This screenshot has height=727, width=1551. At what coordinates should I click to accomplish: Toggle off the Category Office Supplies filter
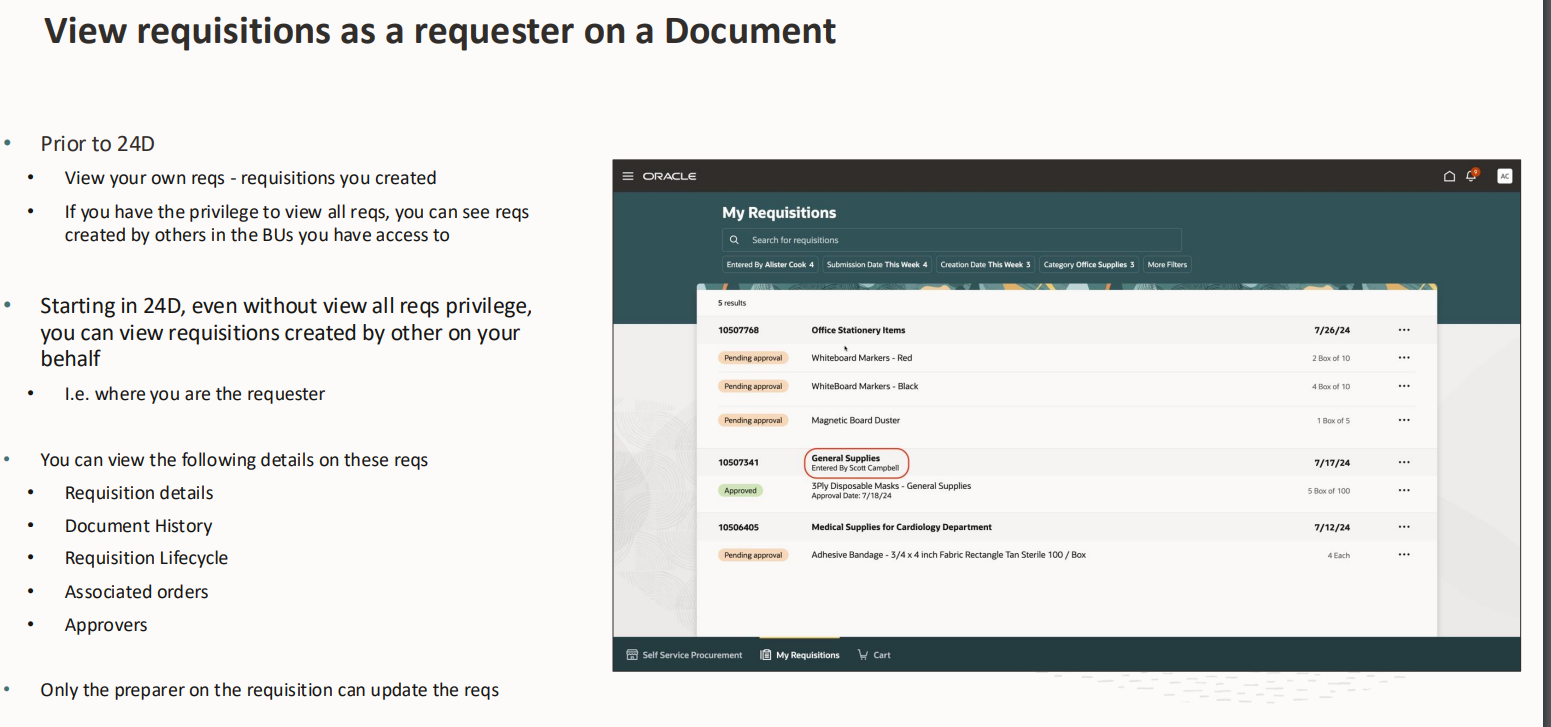tap(1088, 264)
